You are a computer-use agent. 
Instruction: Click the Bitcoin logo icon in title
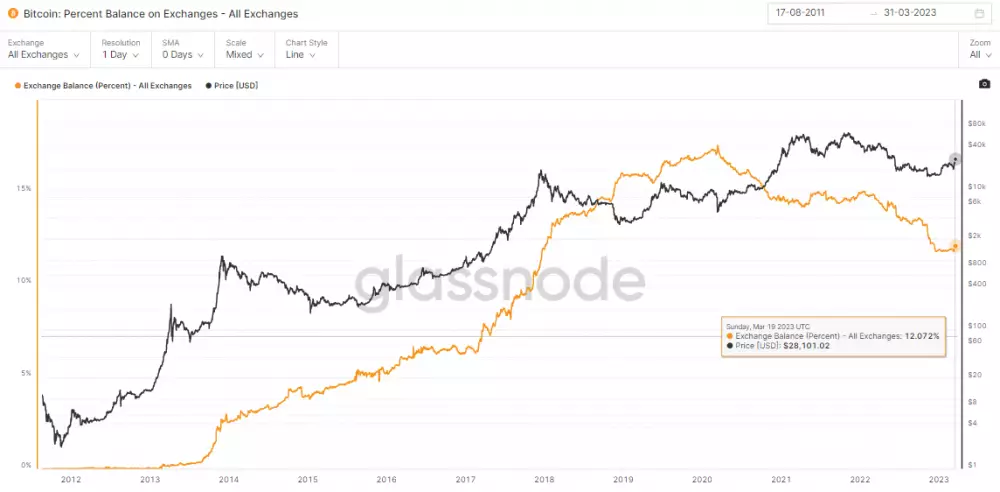tap(12, 14)
